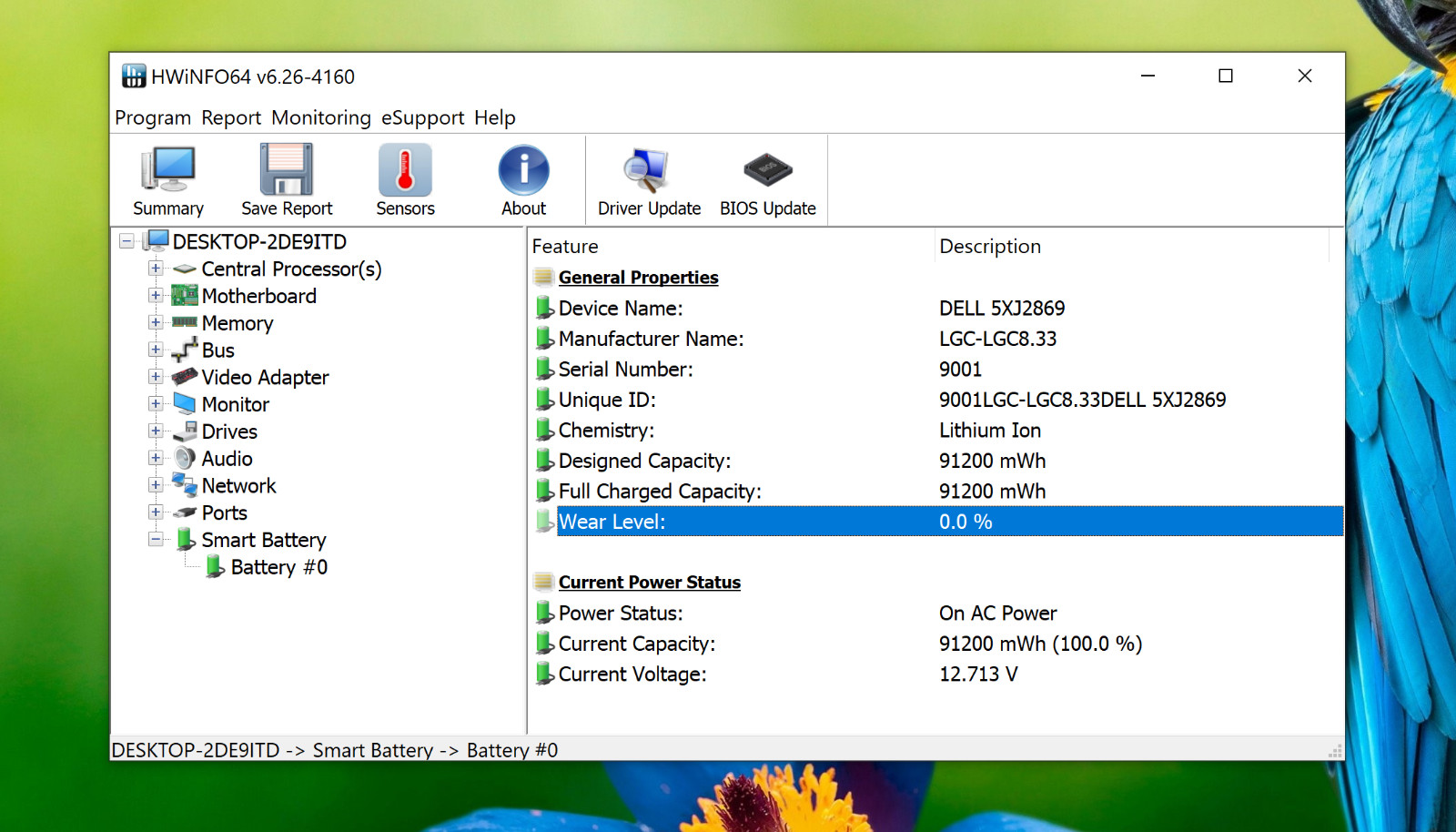Viewport: 1456px width, 832px height.
Task: Open the Help menu
Action: click(x=495, y=117)
